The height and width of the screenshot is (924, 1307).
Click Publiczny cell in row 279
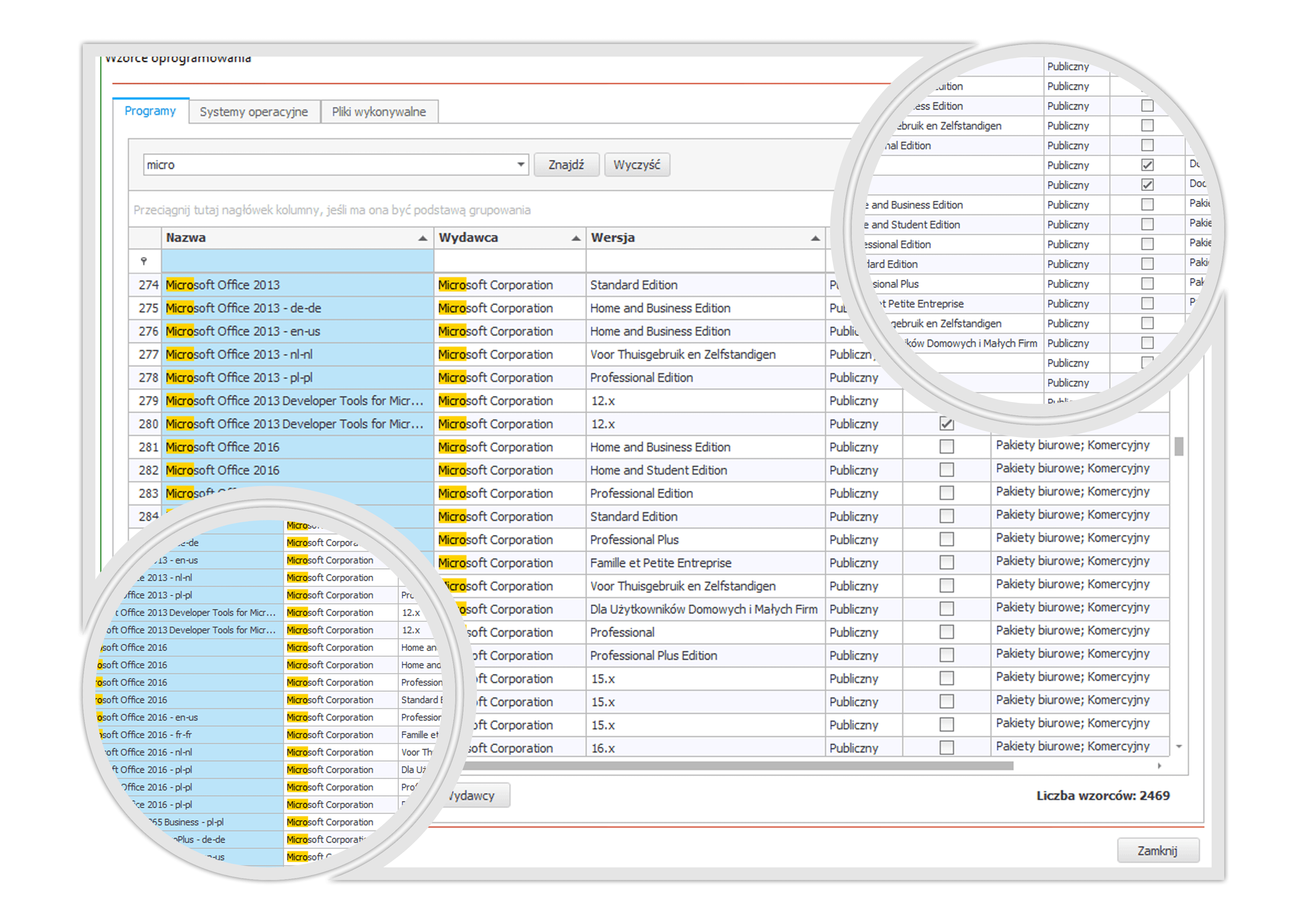point(864,401)
